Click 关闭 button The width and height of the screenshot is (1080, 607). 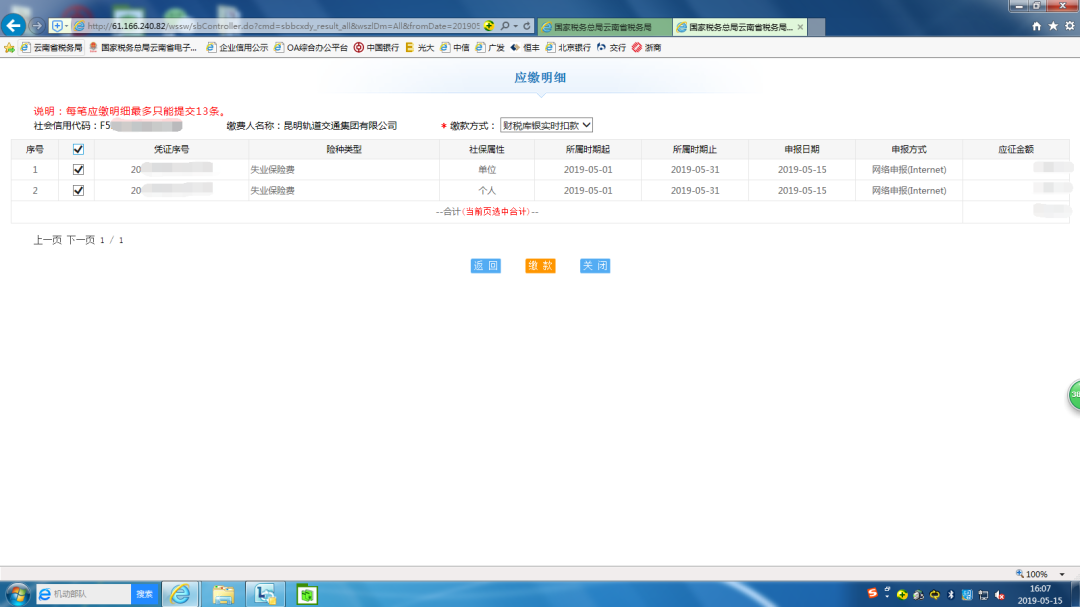(595, 266)
